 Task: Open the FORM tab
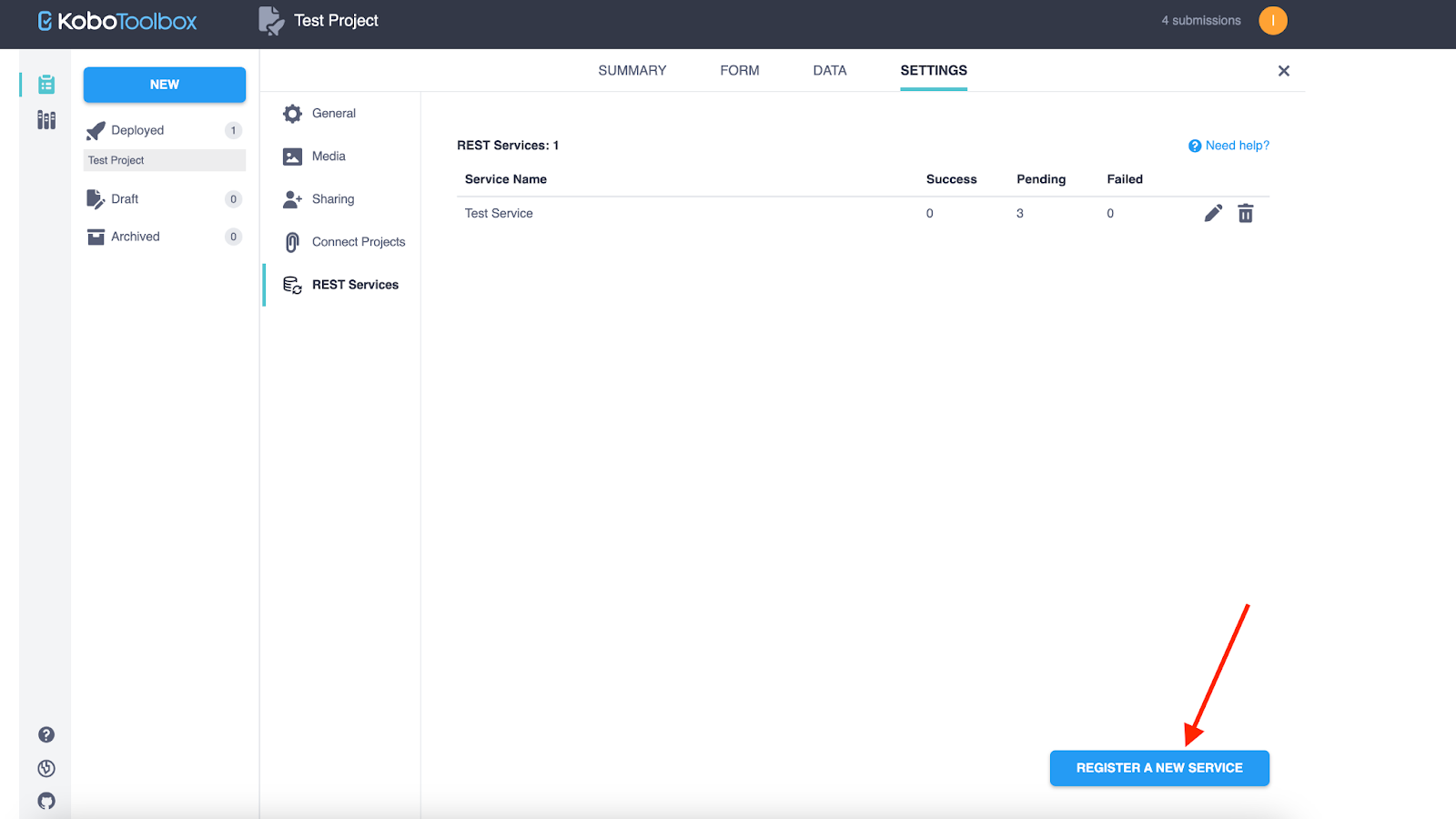(739, 70)
